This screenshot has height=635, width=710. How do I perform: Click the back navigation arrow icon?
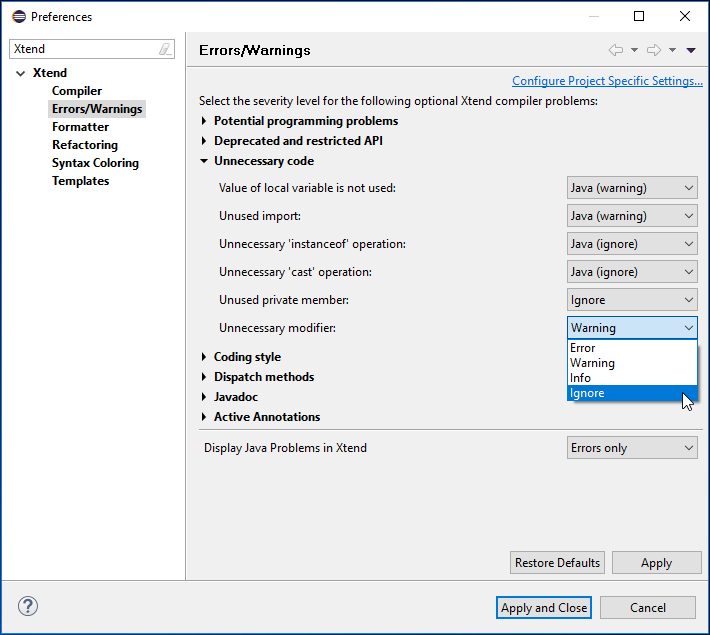(x=616, y=50)
